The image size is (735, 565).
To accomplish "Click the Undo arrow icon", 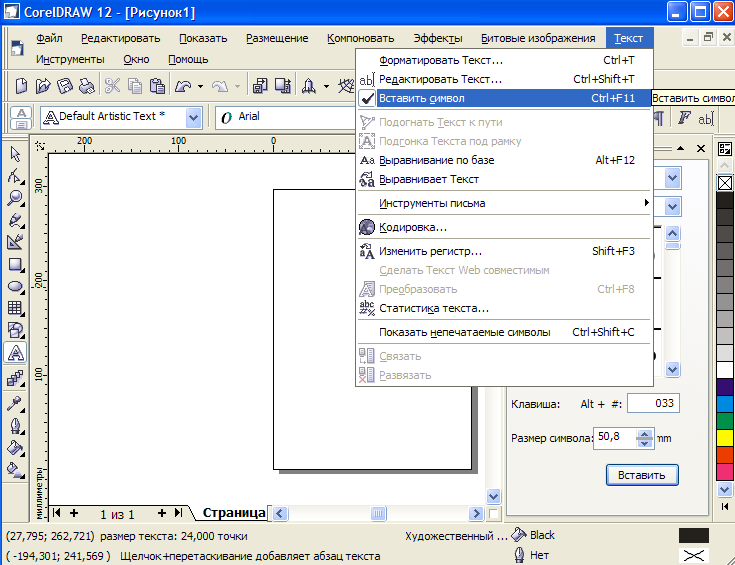I will [x=183, y=86].
